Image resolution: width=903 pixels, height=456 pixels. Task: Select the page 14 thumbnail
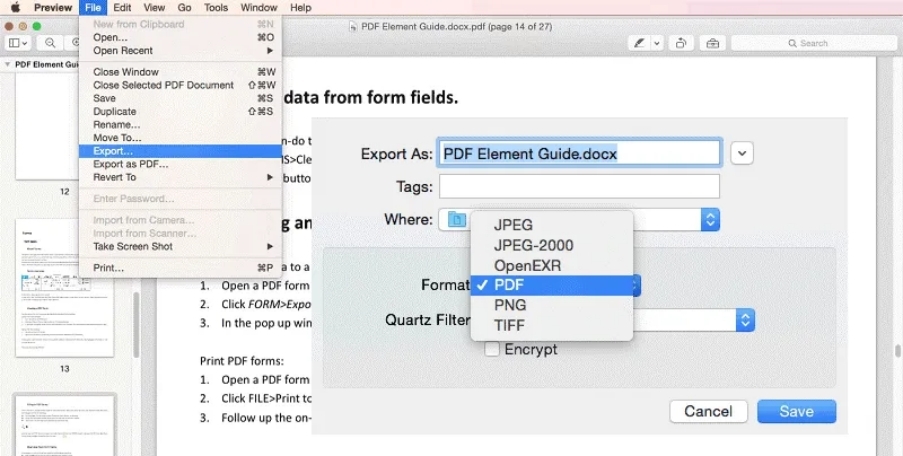point(64,425)
